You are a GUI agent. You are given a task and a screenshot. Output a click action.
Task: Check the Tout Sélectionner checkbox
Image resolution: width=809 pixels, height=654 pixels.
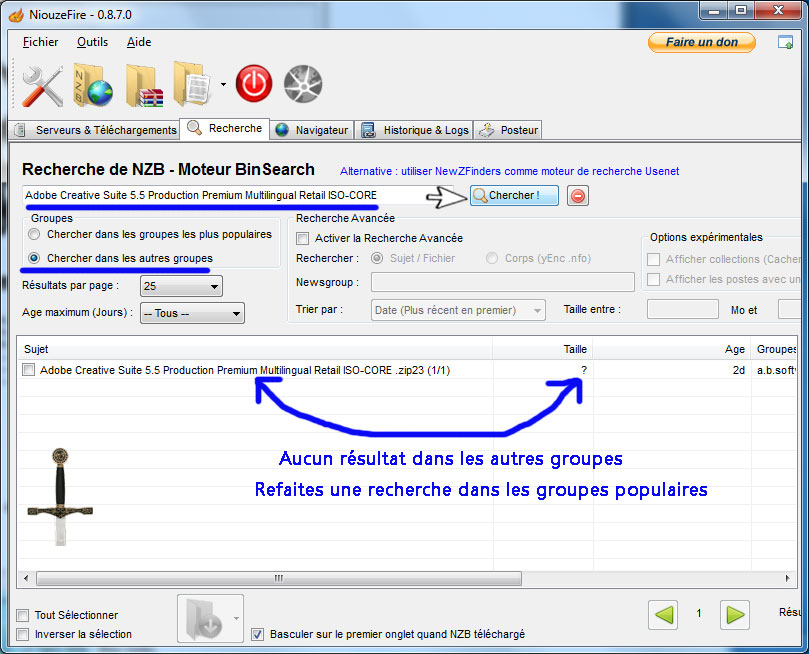click(x=23, y=615)
